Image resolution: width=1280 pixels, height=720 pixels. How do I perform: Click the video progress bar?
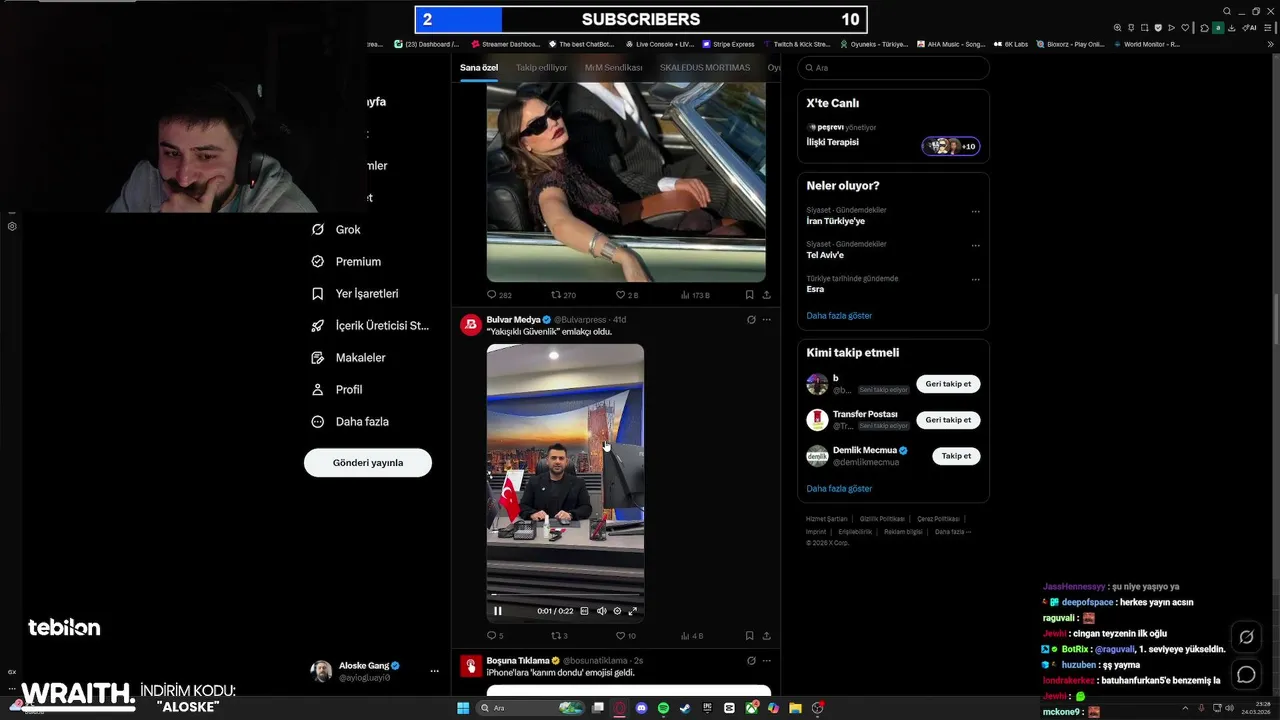[x=565, y=594]
